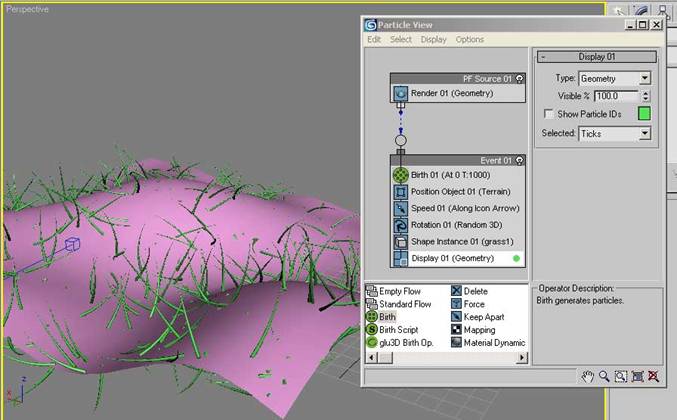Activate the Zoom Region tool
This screenshot has height=420, width=677.
[621, 376]
